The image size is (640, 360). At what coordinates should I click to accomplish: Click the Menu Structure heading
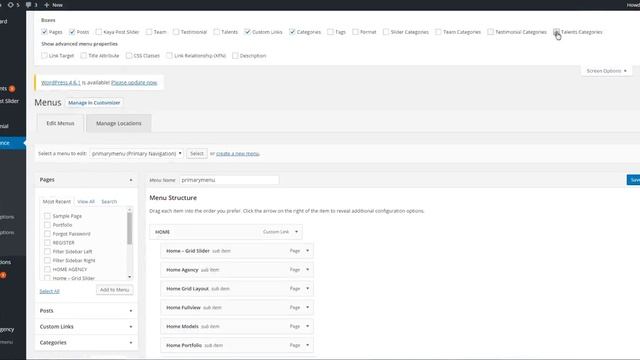coord(173,198)
